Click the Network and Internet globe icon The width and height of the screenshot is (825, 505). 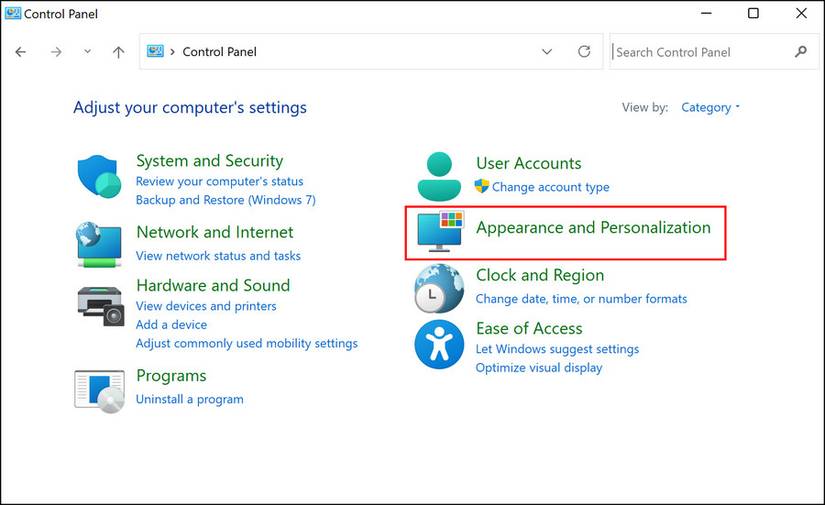(99, 244)
